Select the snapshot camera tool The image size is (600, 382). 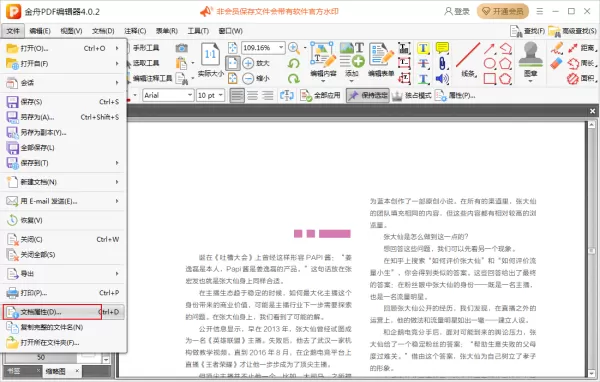click(181, 48)
